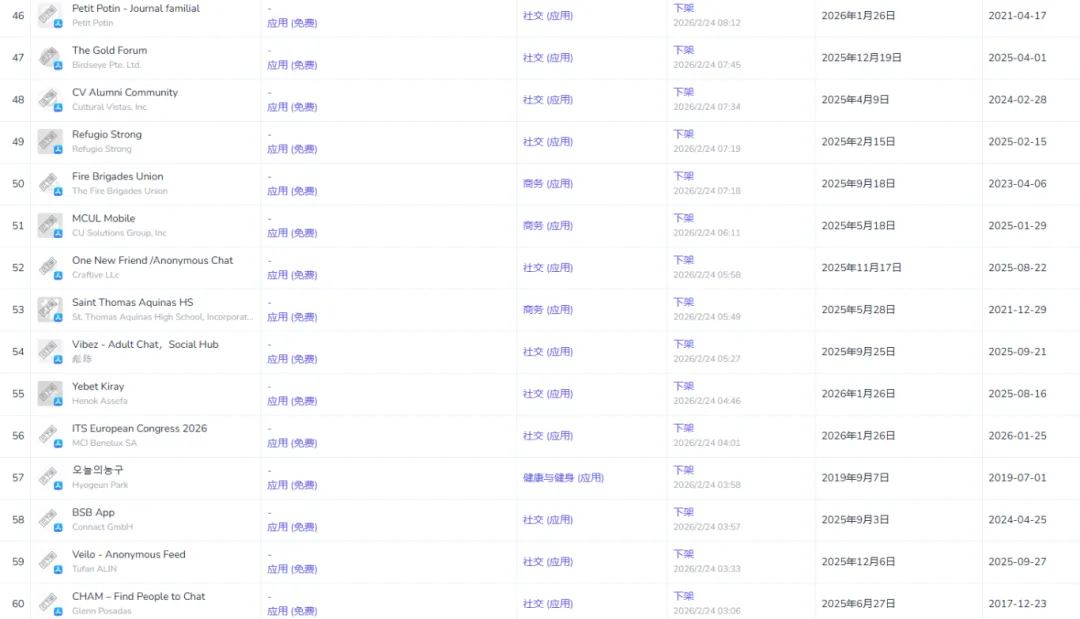Click The Gold Forum app icon

(49, 57)
